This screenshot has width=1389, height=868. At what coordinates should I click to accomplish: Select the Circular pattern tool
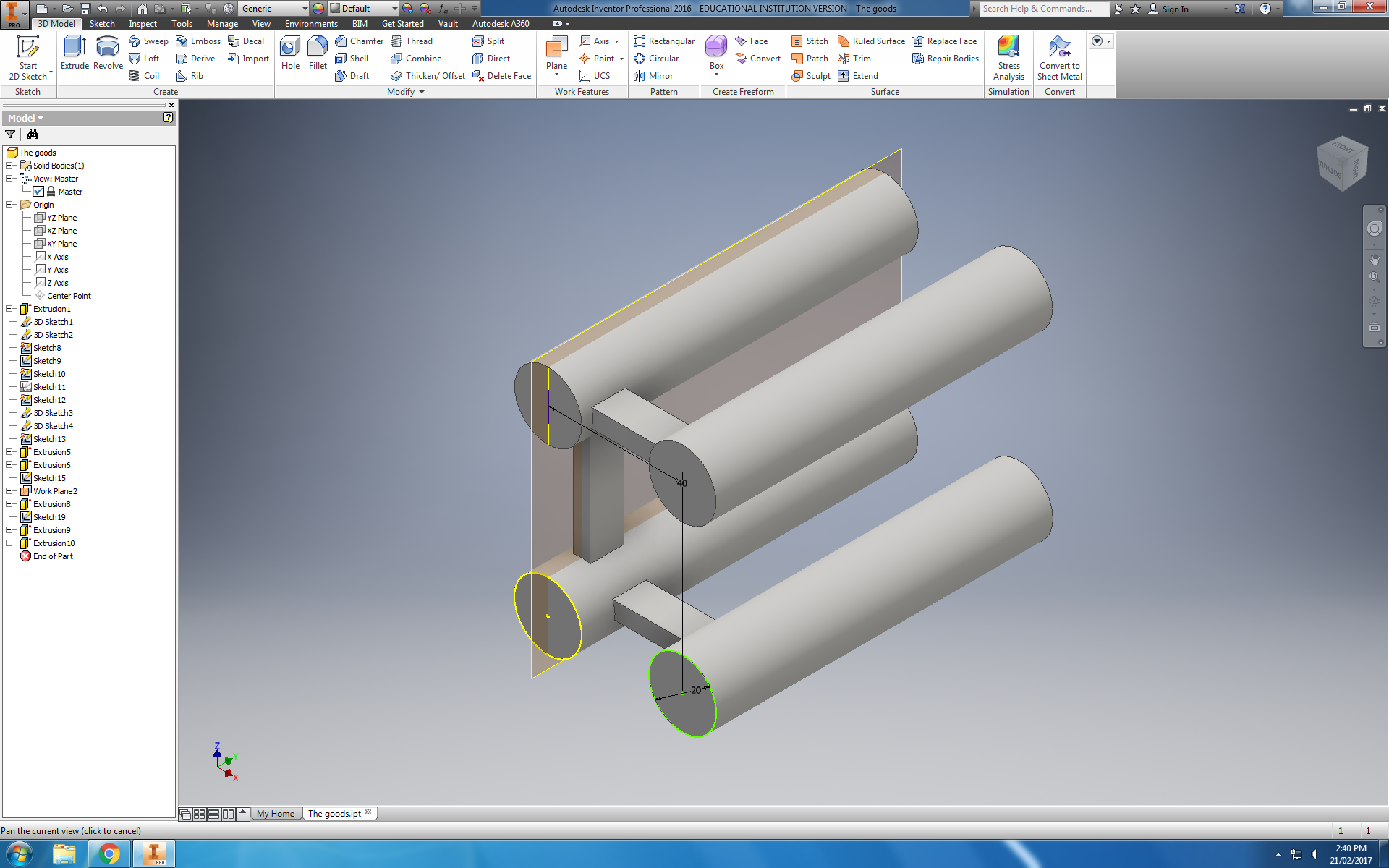tap(655, 59)
